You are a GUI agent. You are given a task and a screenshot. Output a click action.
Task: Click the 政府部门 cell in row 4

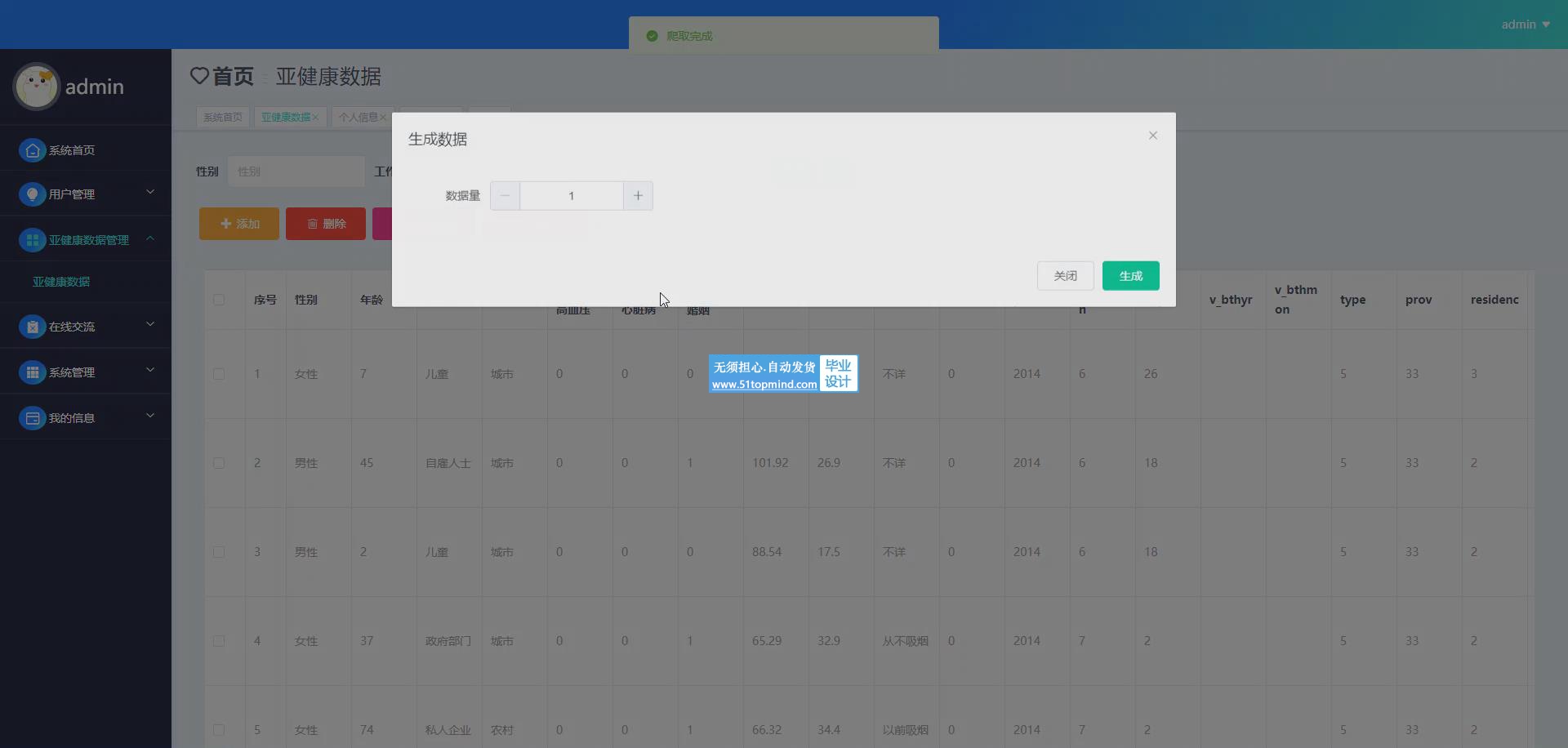448,641
